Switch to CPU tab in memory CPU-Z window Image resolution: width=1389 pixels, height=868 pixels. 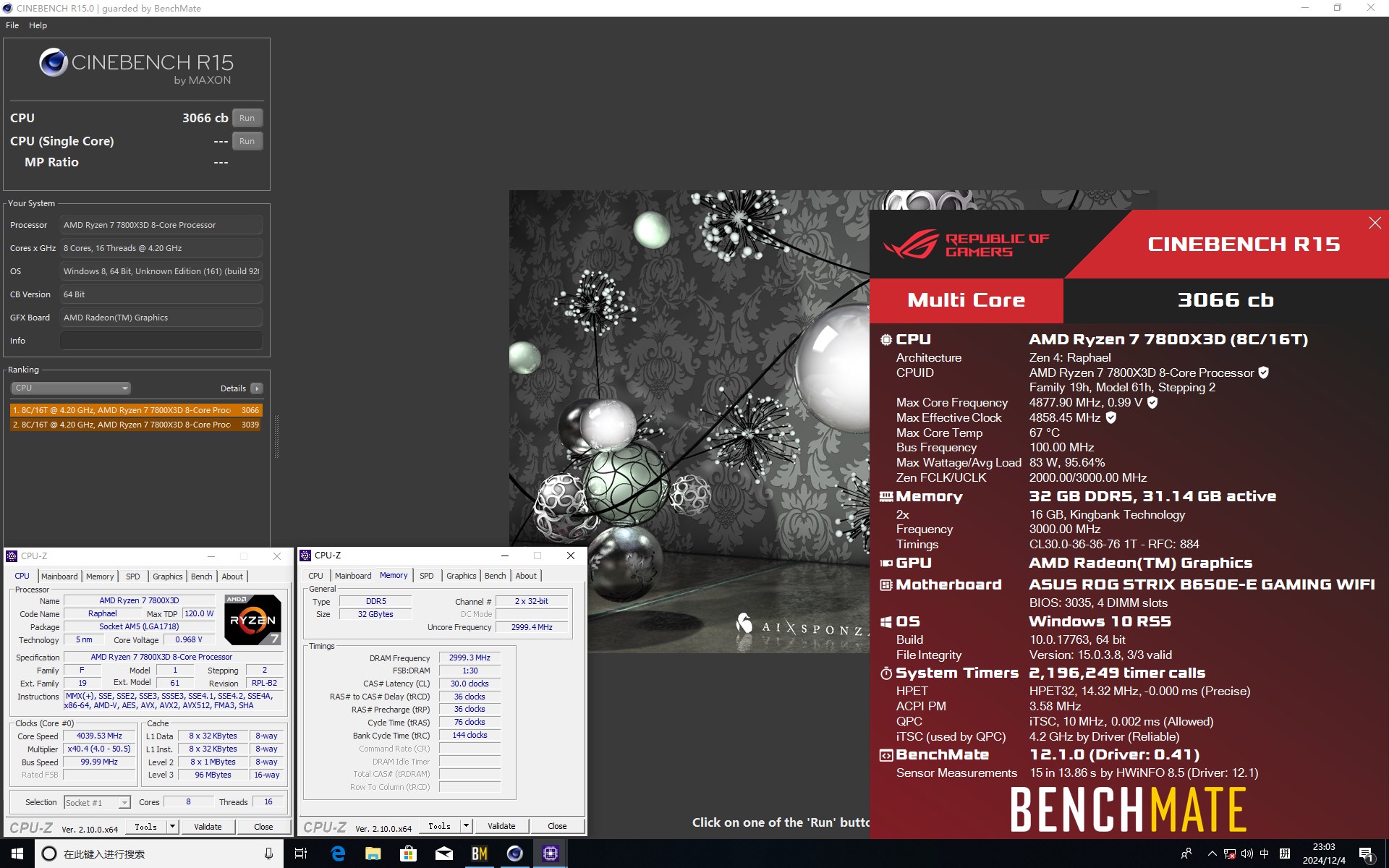point(316,576)
